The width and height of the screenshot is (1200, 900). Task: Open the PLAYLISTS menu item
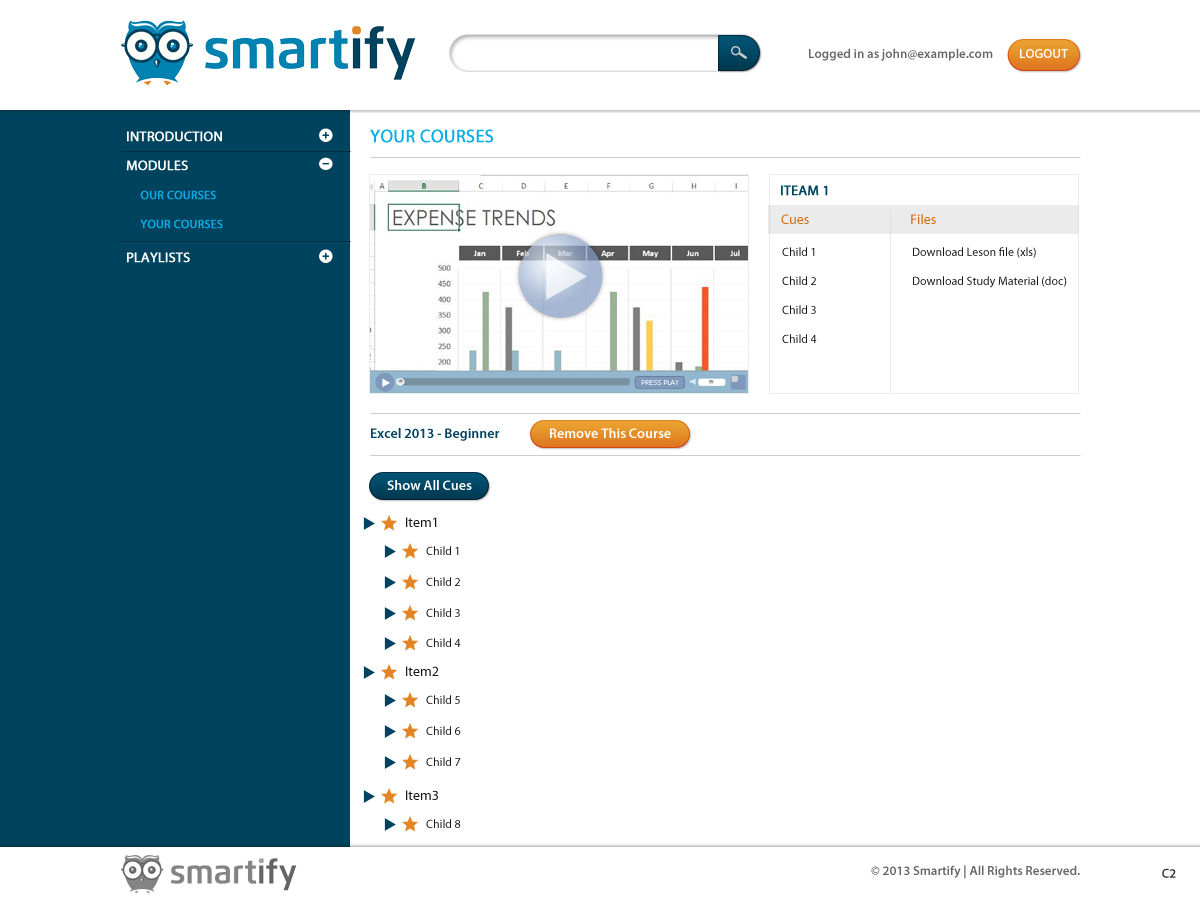click(158, 257)
